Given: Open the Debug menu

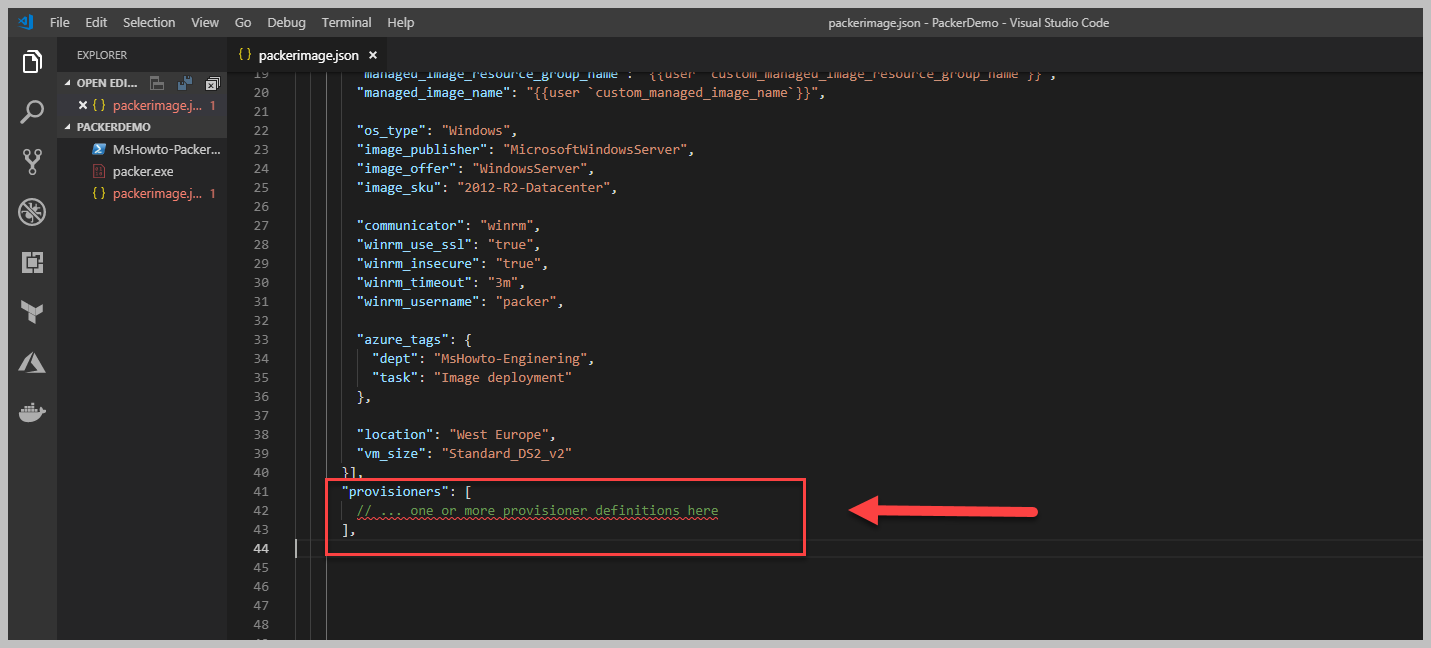Looking at the screenshot, I should tap(287, 22).
